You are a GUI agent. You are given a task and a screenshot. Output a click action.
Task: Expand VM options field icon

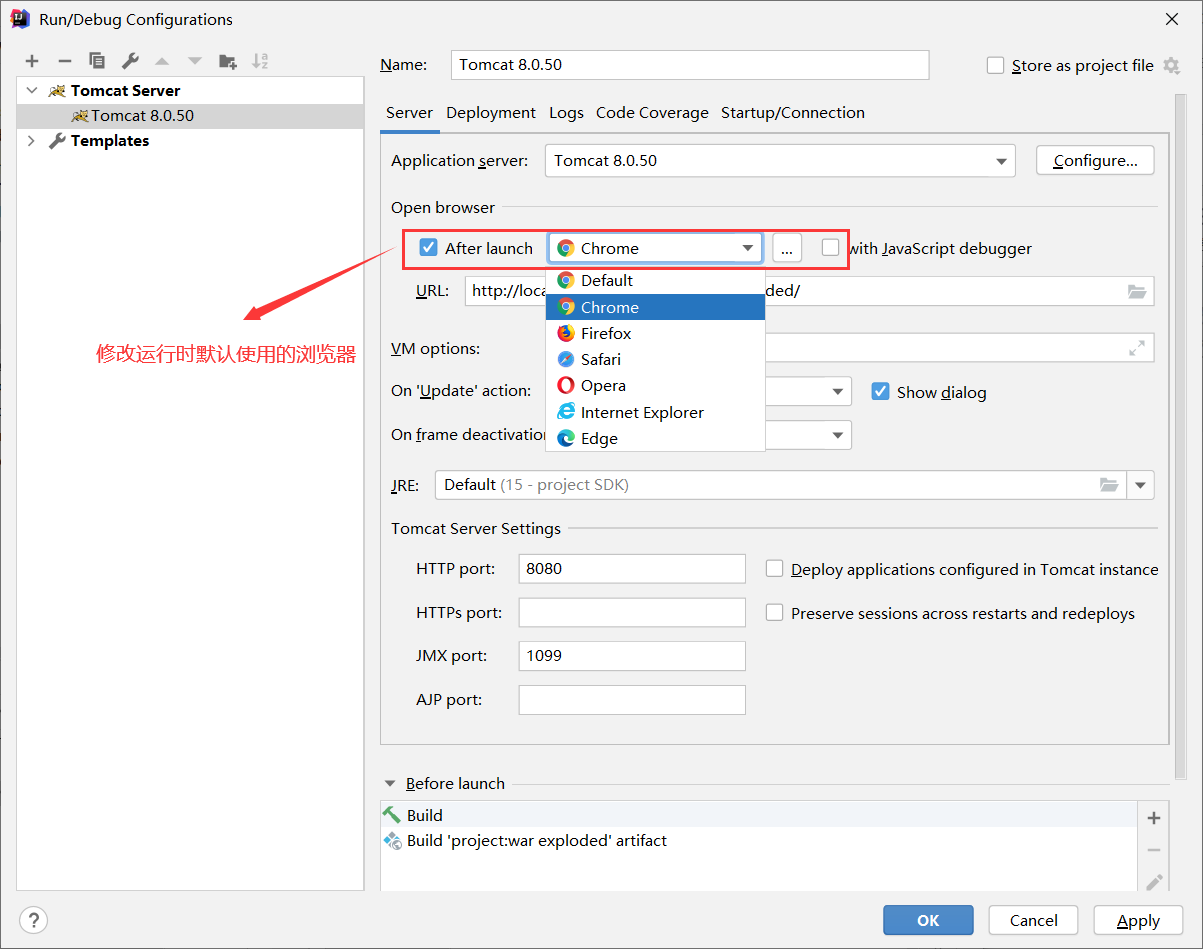coord(1137,348)
